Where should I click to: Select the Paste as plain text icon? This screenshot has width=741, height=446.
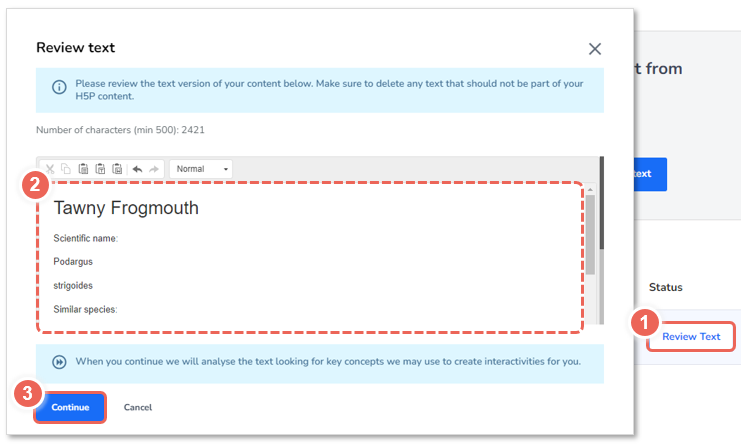100,169
